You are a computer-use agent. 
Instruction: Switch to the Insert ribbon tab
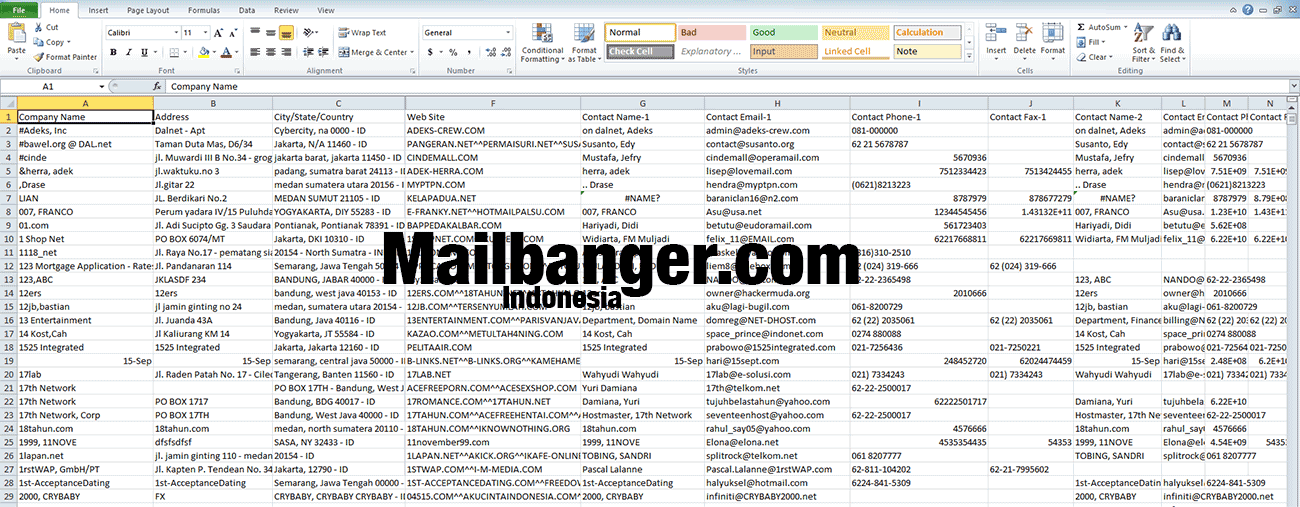[x=99, y=10]
